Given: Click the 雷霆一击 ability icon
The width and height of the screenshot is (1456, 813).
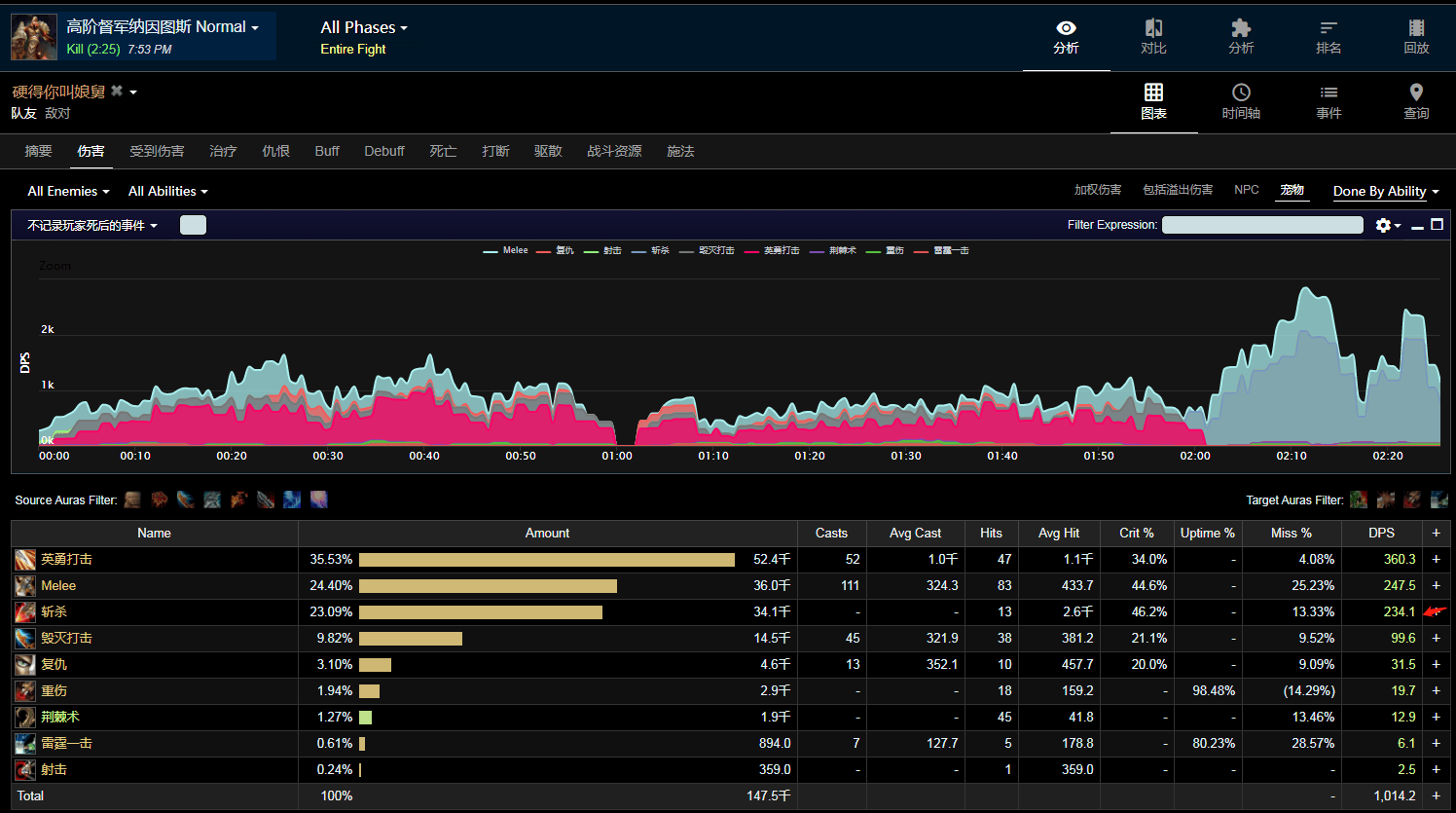Looking at the screenshot, I should pos(25,744).
